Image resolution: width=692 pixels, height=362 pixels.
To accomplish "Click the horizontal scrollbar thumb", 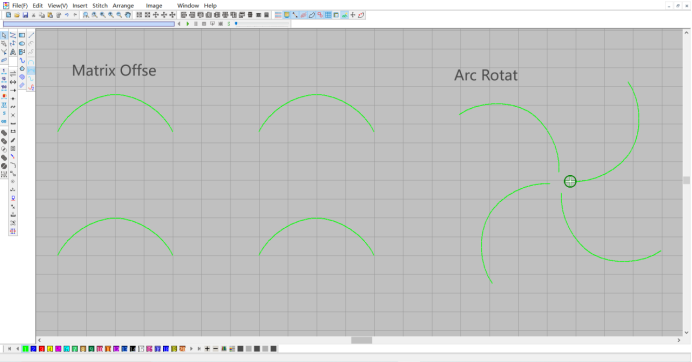I will [361, 340].
